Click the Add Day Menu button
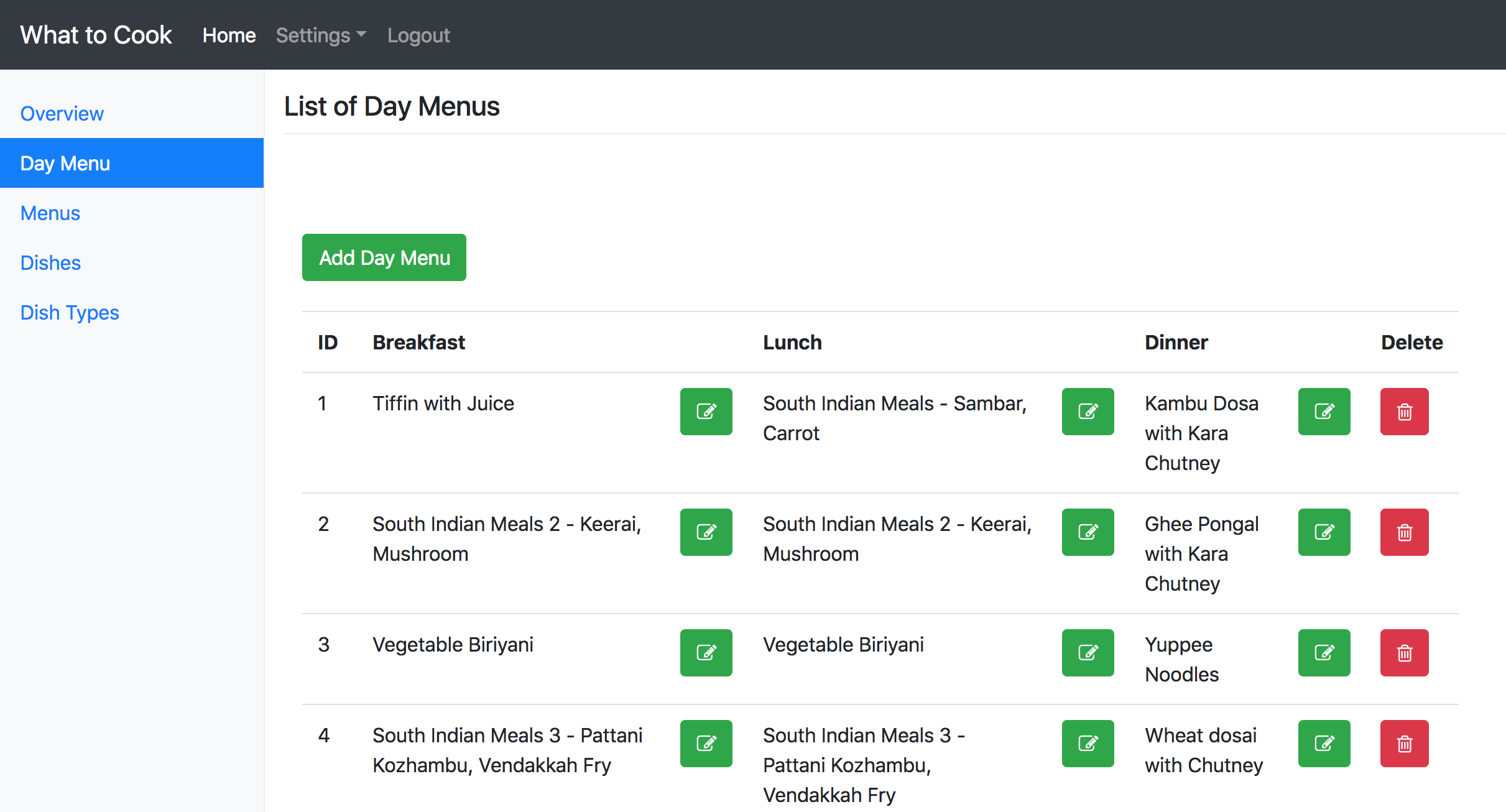Viewport: 1506px width, 812px height. 384,257
